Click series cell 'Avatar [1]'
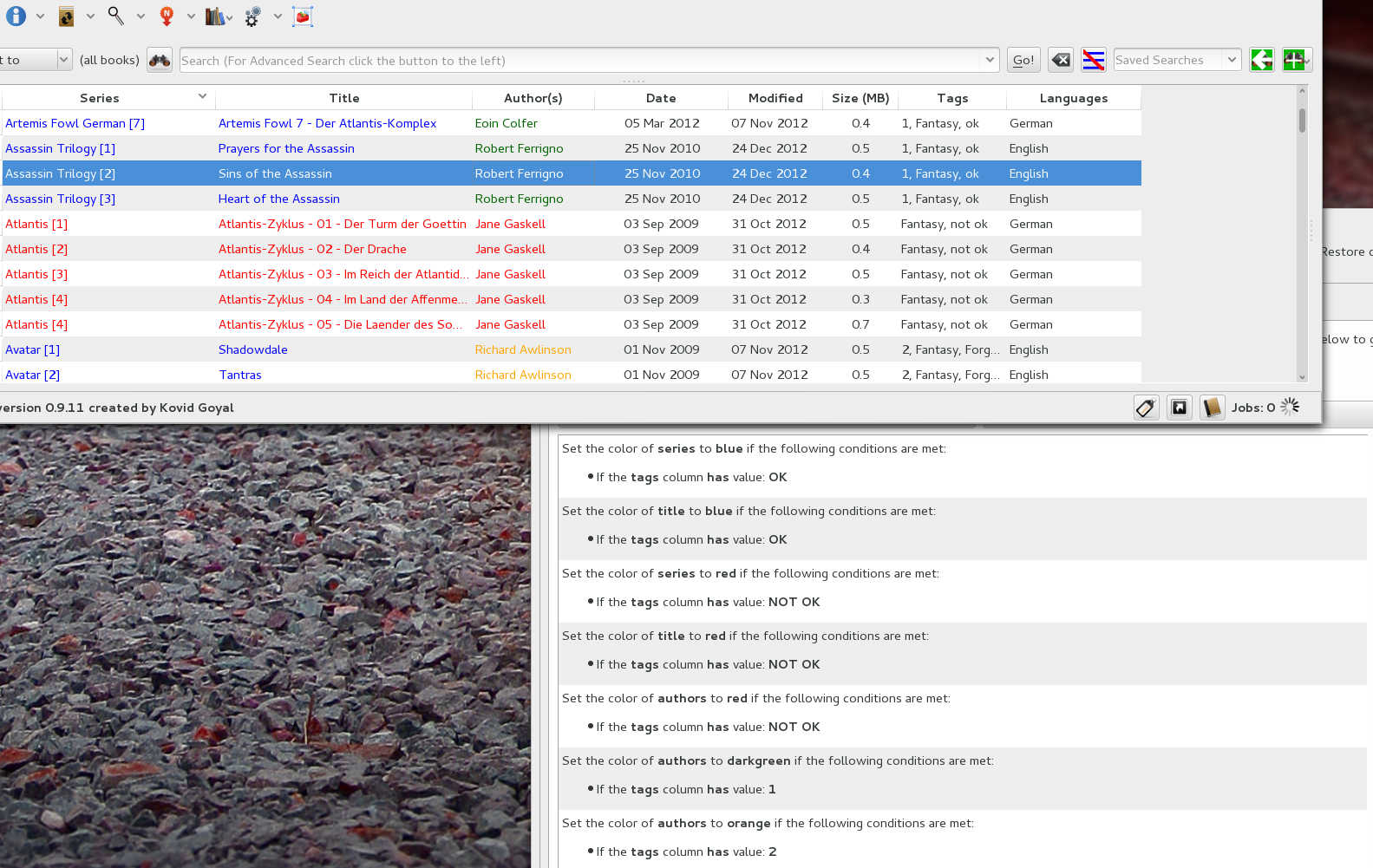This screenshot has width=1373, height=868. point(108,349)
